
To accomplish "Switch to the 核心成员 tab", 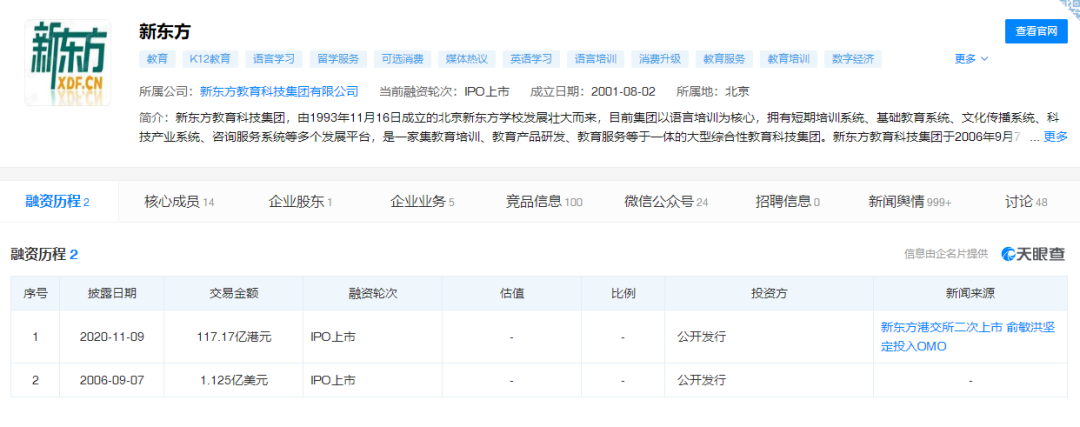I will point(178,202).
